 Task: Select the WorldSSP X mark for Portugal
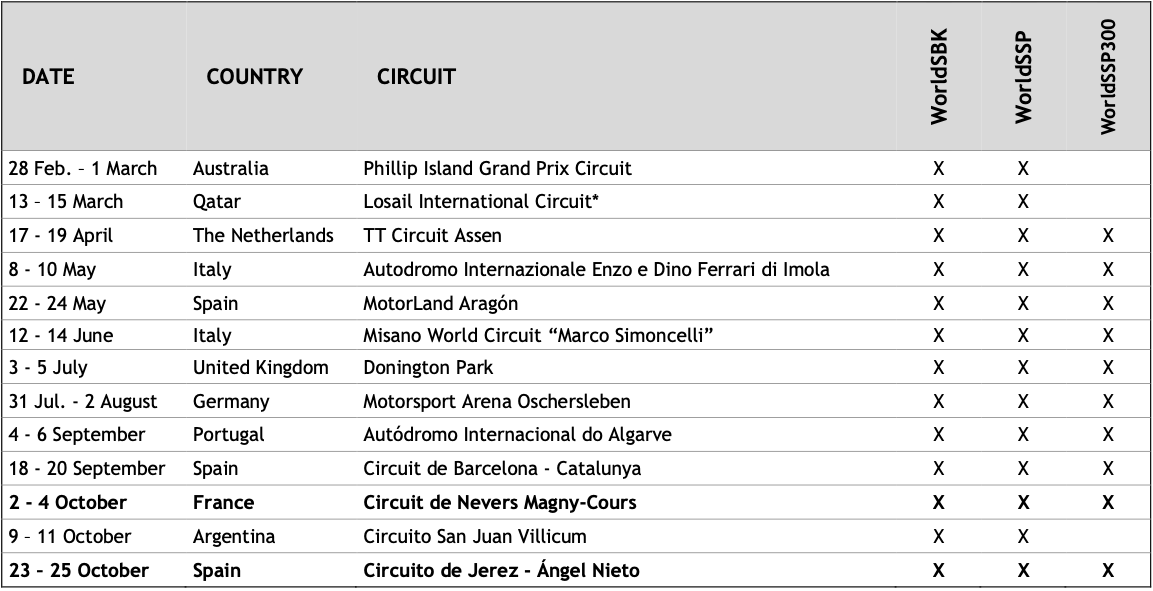tap(1023, 435)
